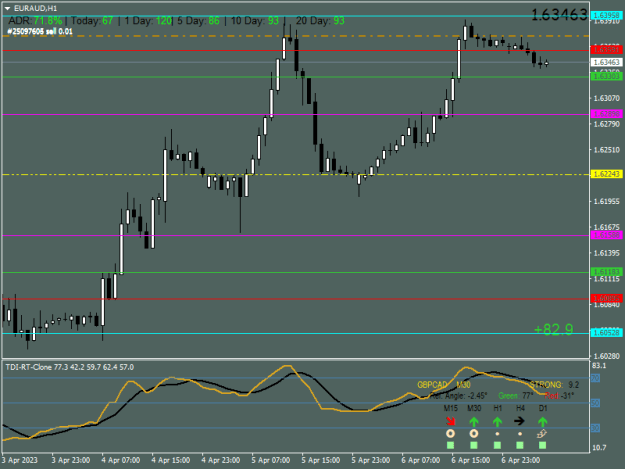Click the yellow GBPCAD symbol label
The height and width of the screenshot is (469, 625).
(432, 385)
